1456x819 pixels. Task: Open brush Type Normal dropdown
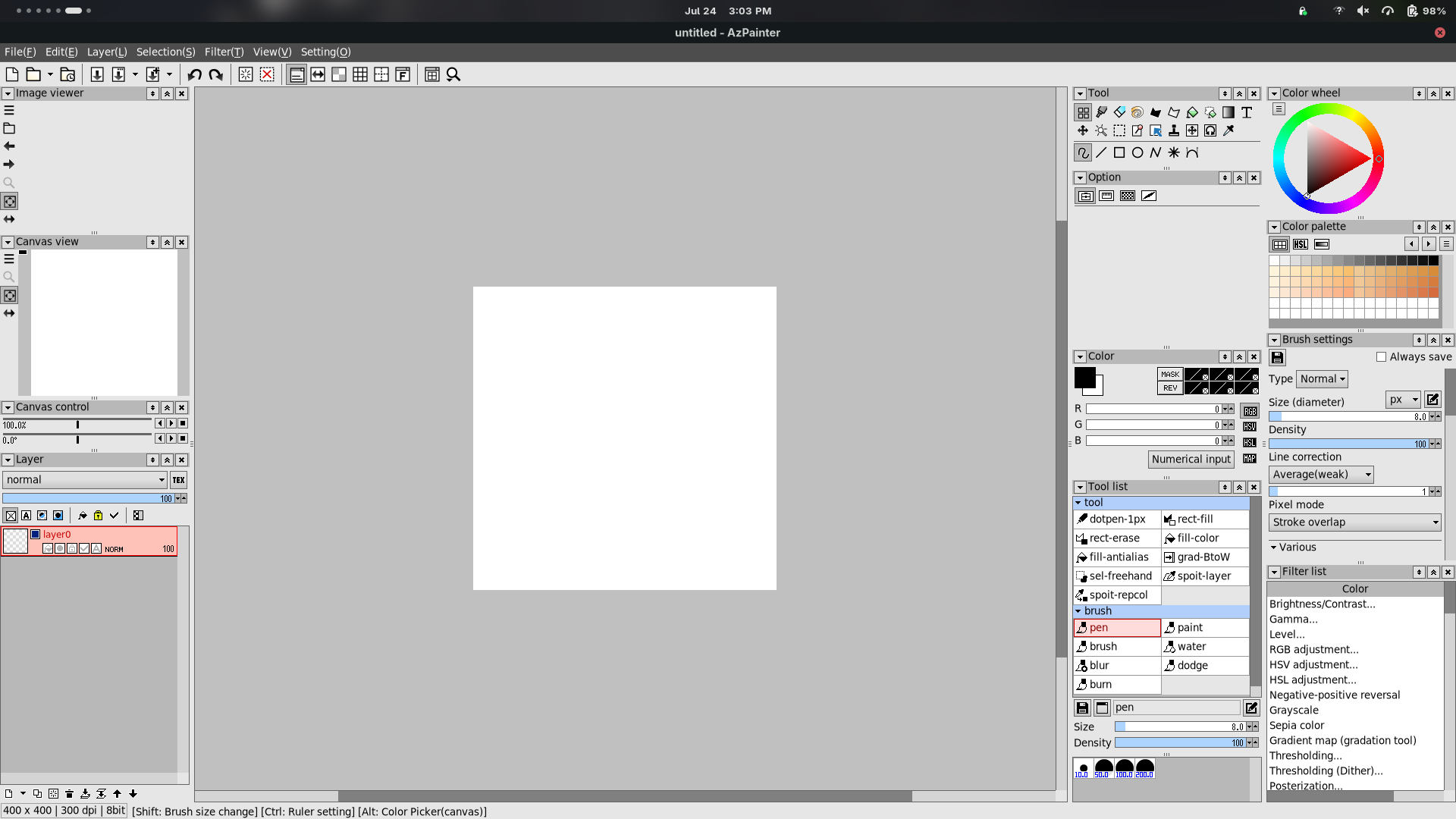coord(1323,379)
